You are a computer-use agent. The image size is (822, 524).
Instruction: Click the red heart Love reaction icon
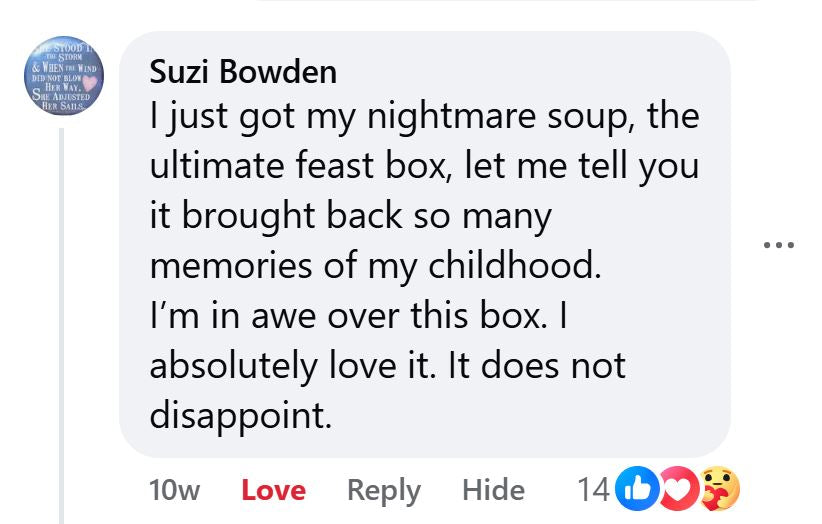pos(677,489)
